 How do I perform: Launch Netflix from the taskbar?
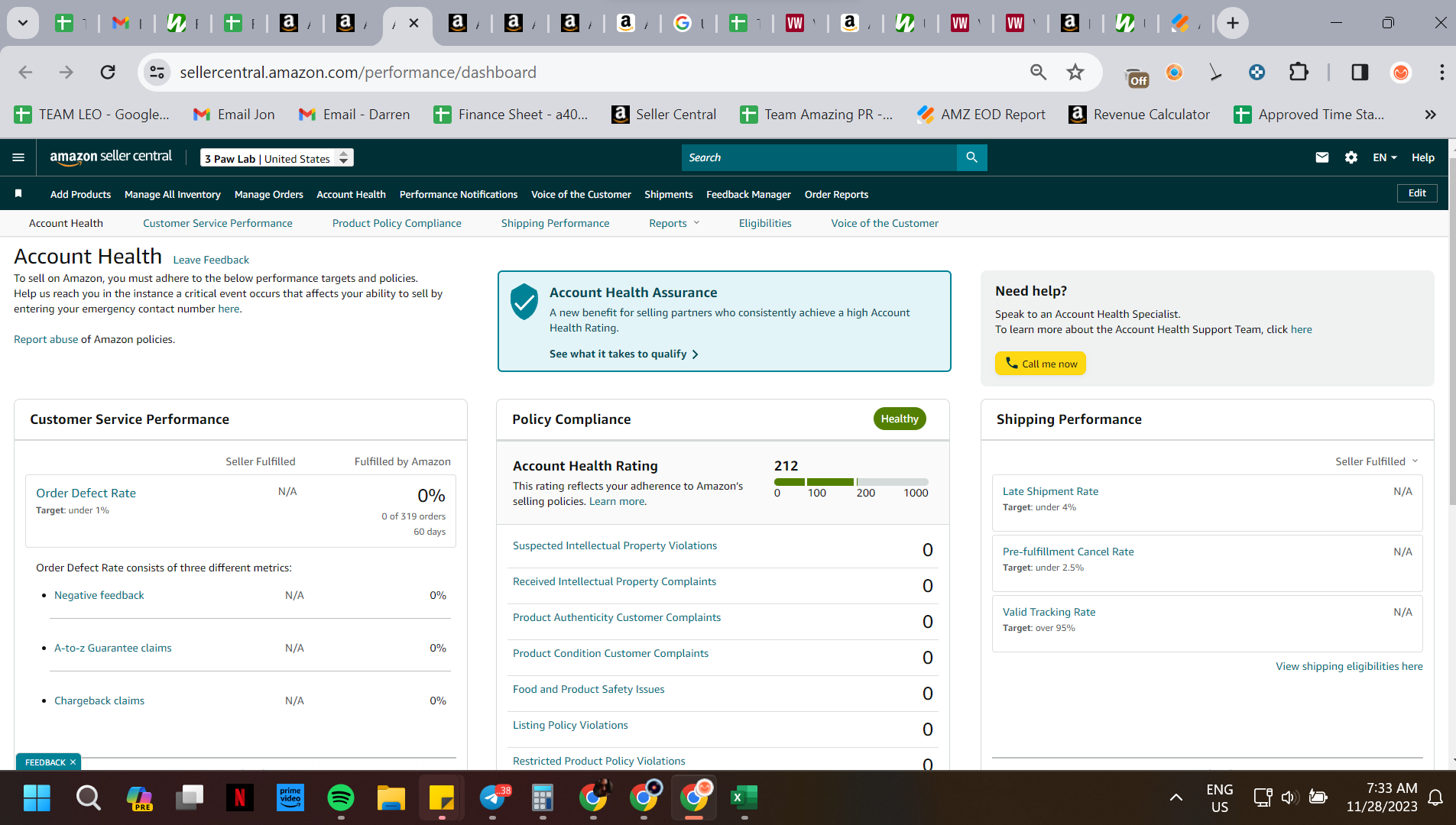pyautogui.click(x=239, y=797)
